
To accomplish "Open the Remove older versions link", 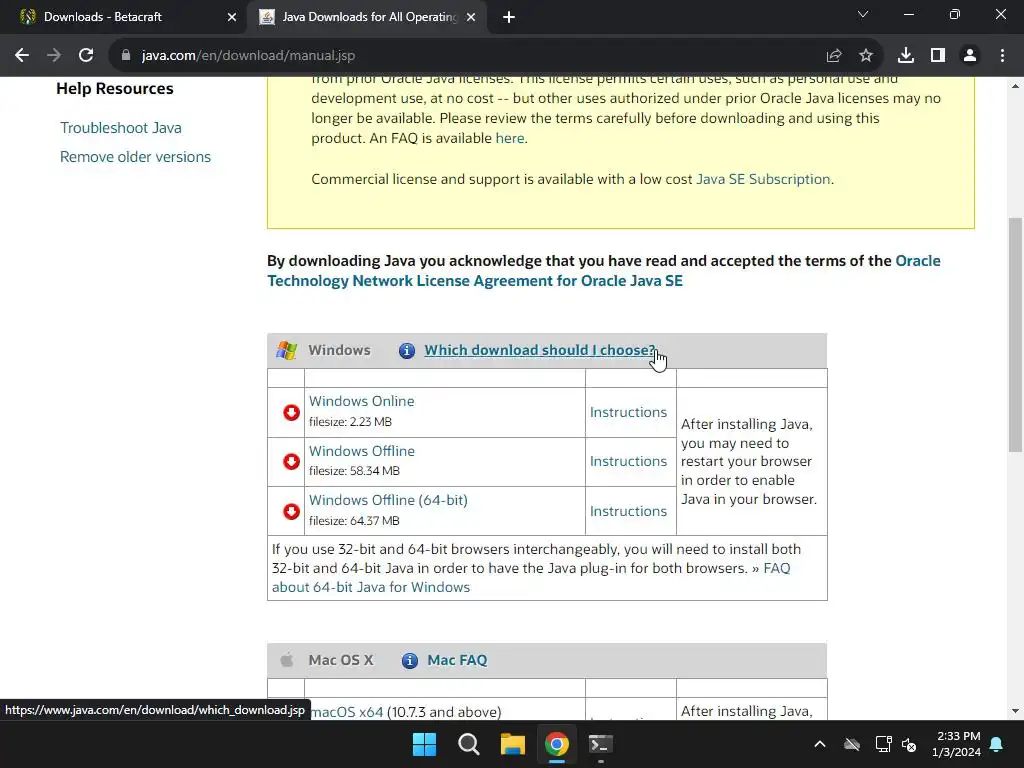I will 135,157.
